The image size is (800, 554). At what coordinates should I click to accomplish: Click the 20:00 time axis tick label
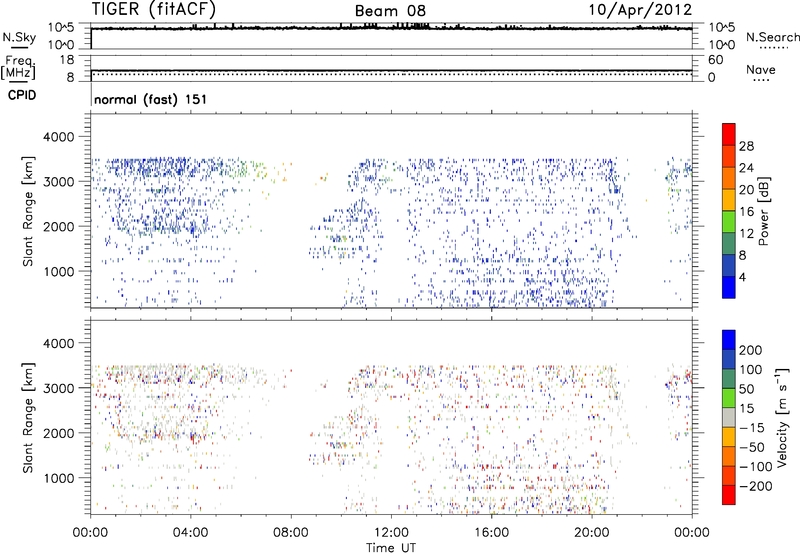click(592, 533)
